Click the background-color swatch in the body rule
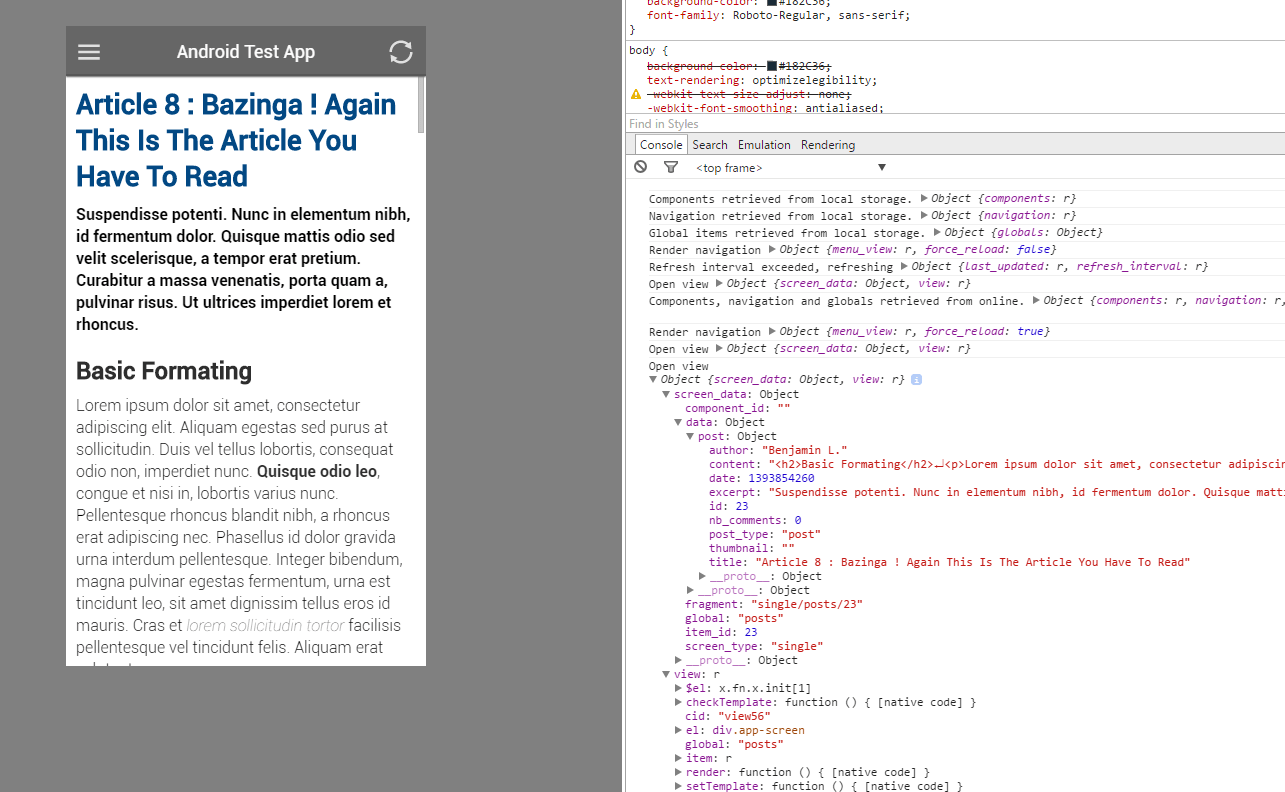 pos(772,66)
